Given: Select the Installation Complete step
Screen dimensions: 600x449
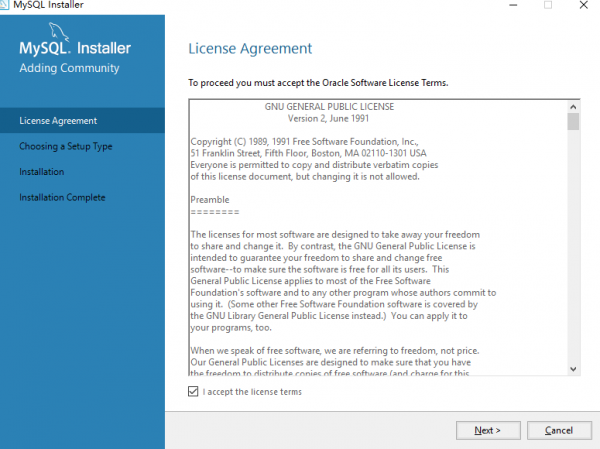Looking at the screenshot, I should point(62,198).
